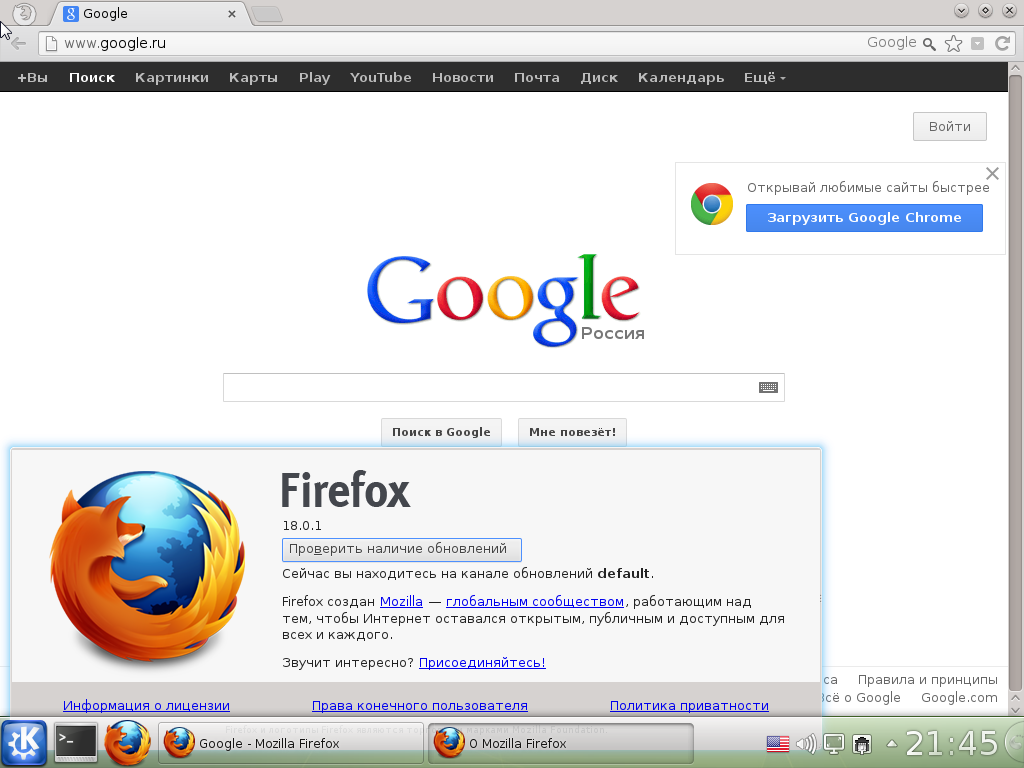This screenshot has height=768, width=1024.
Task: Open Информация о лицензии link
Action: tap(146, 706)
